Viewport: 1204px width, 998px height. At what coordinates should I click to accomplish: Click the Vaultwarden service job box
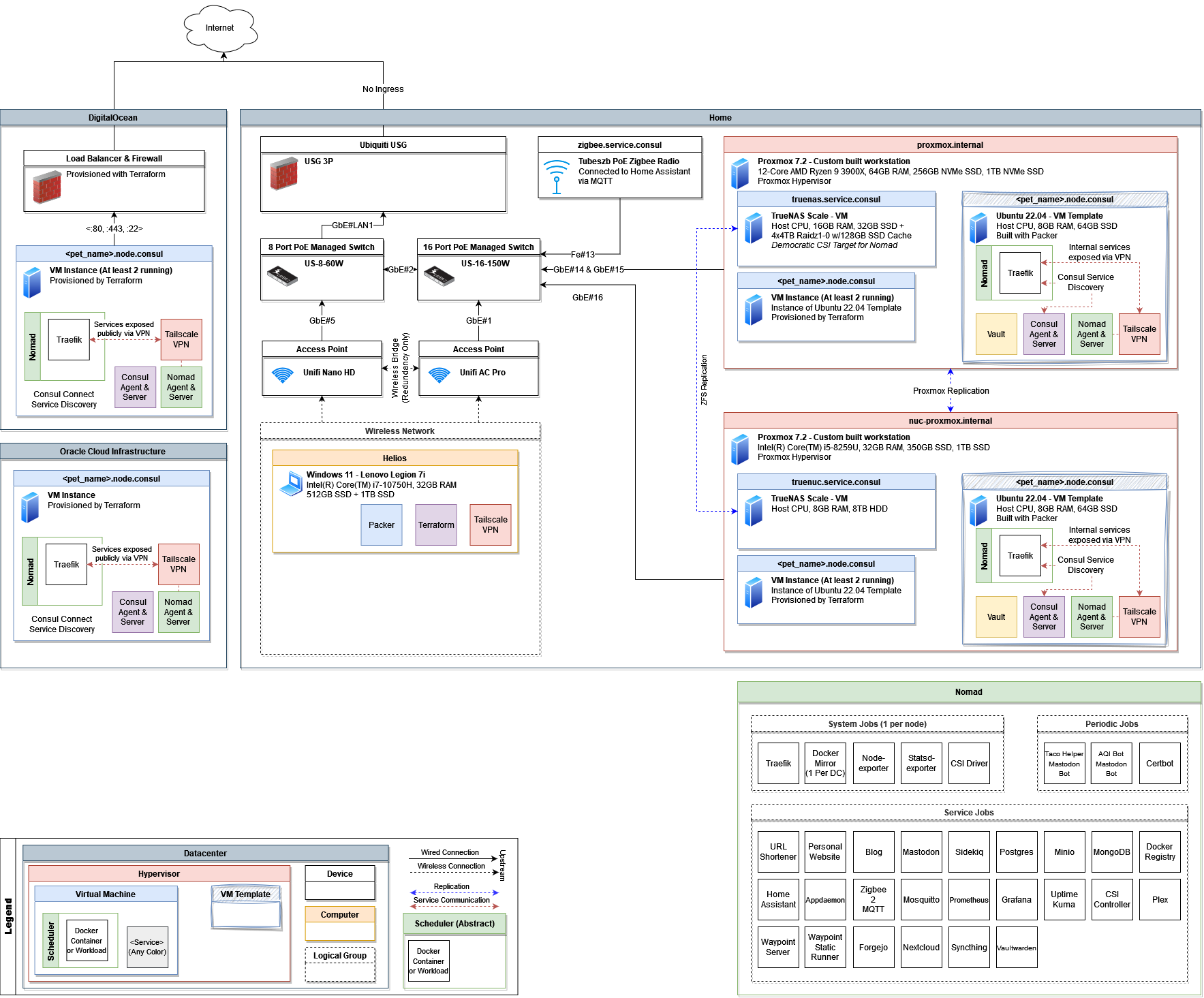coord(1017,948)
